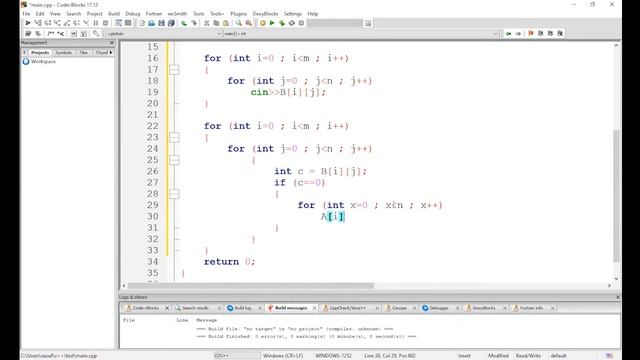The width and height of the screenshot is (640, 360).
Task: Switch to the Files tab in Management
Action: click(84, 53)
